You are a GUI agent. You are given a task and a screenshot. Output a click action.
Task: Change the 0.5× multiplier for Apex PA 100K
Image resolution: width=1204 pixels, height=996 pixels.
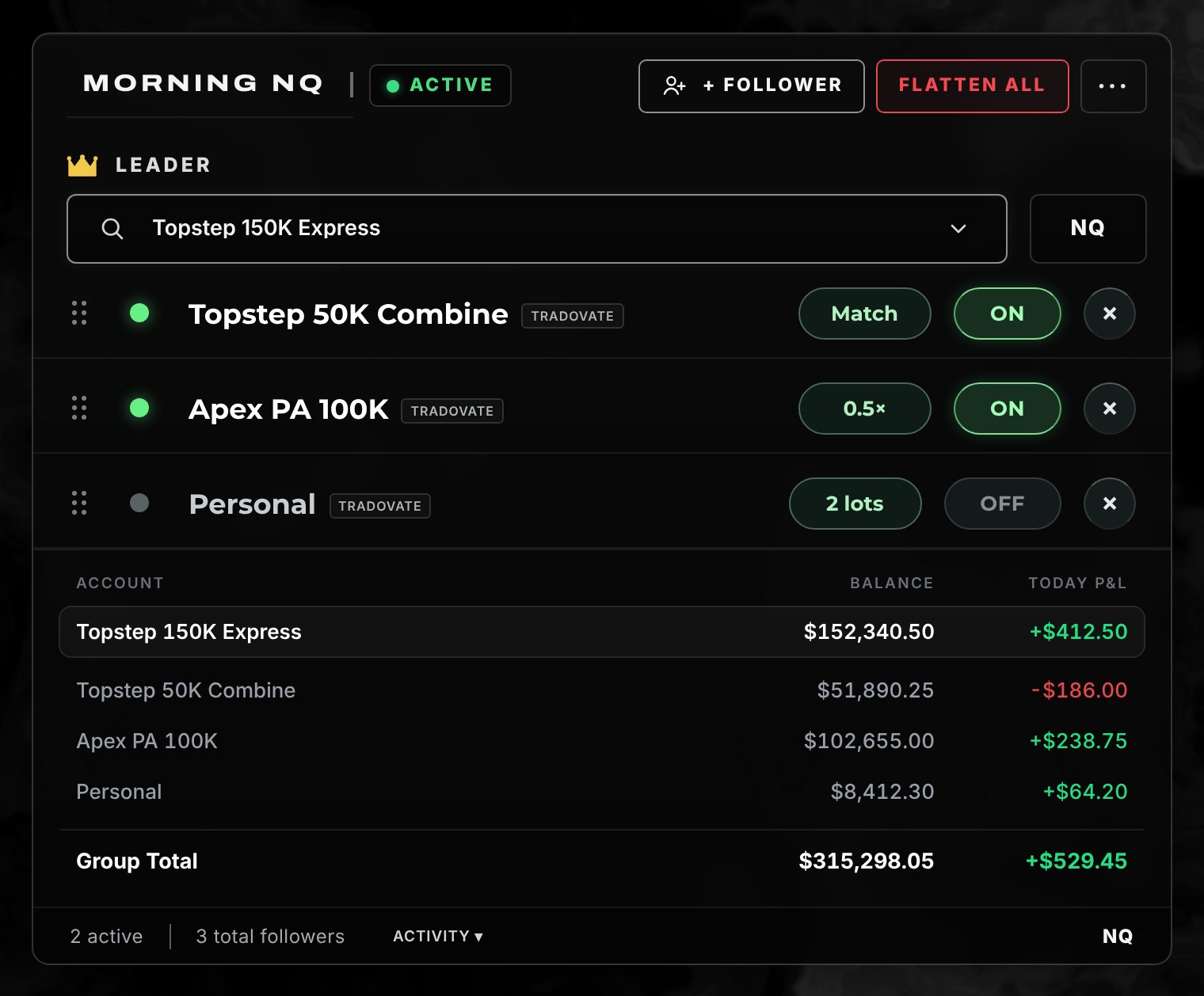(x=865, y=409)
